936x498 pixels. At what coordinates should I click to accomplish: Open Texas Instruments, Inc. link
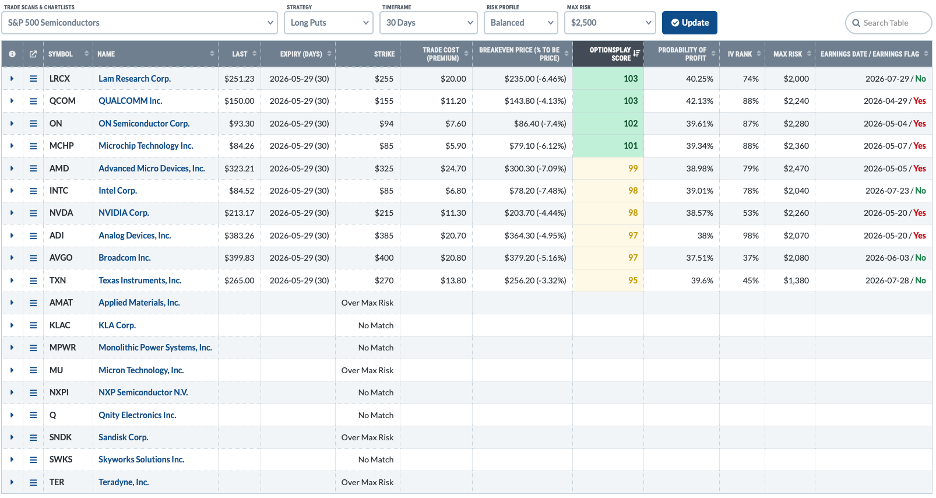140,280
